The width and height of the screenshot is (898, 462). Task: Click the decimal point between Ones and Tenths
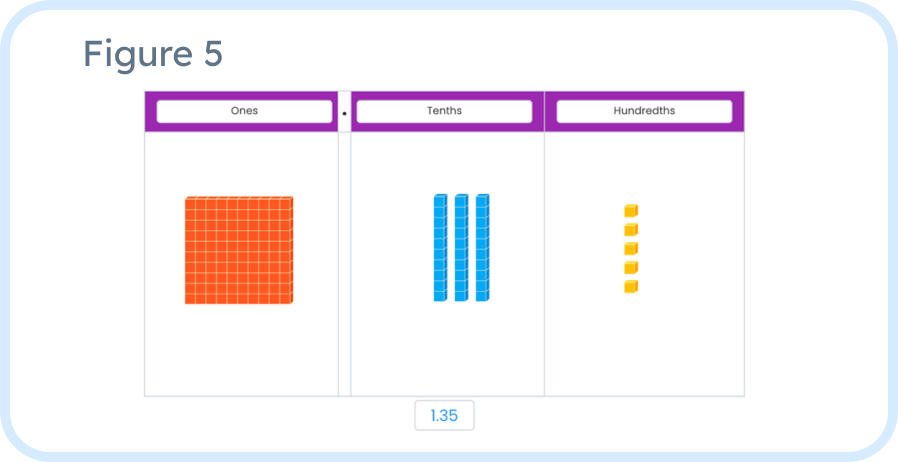point(344,113)
